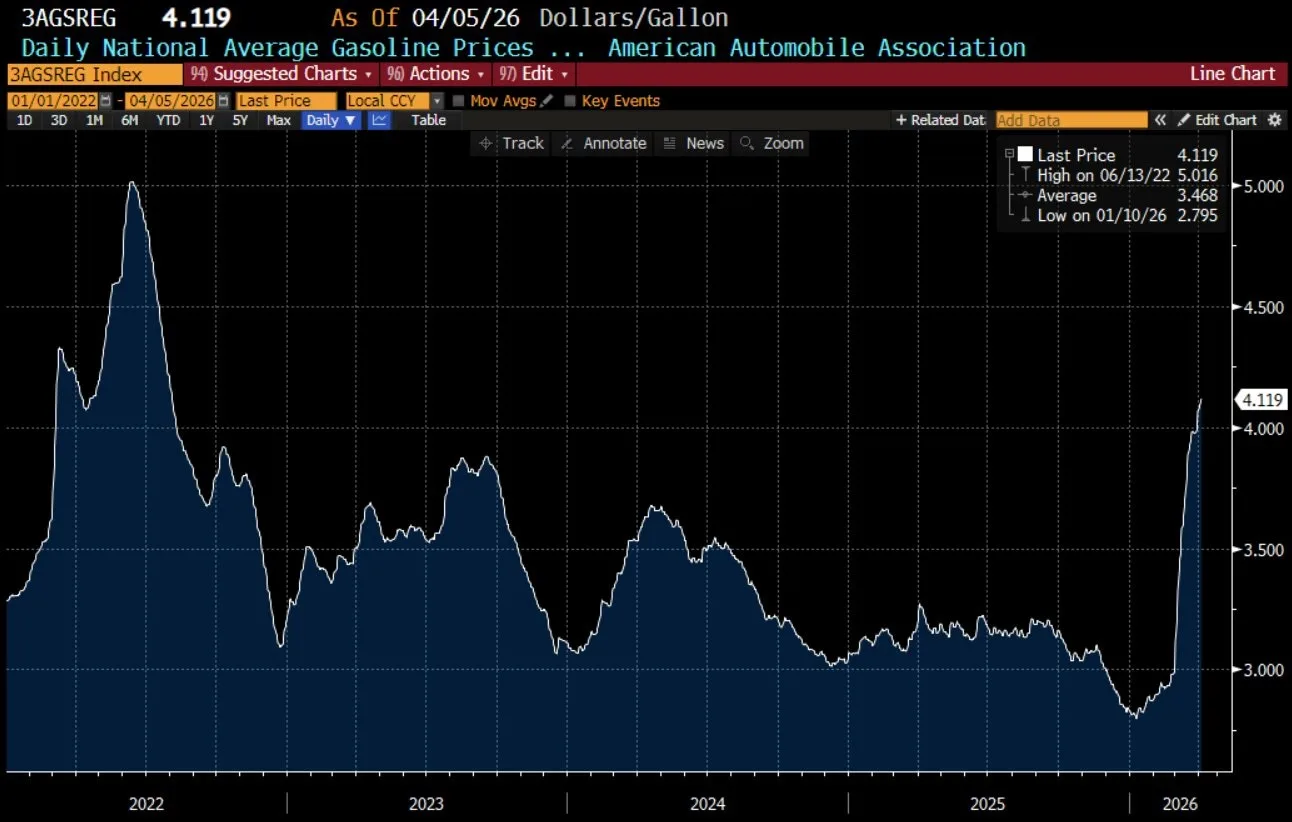Click the Dollars/Gallon unit label

click(634, 18)
